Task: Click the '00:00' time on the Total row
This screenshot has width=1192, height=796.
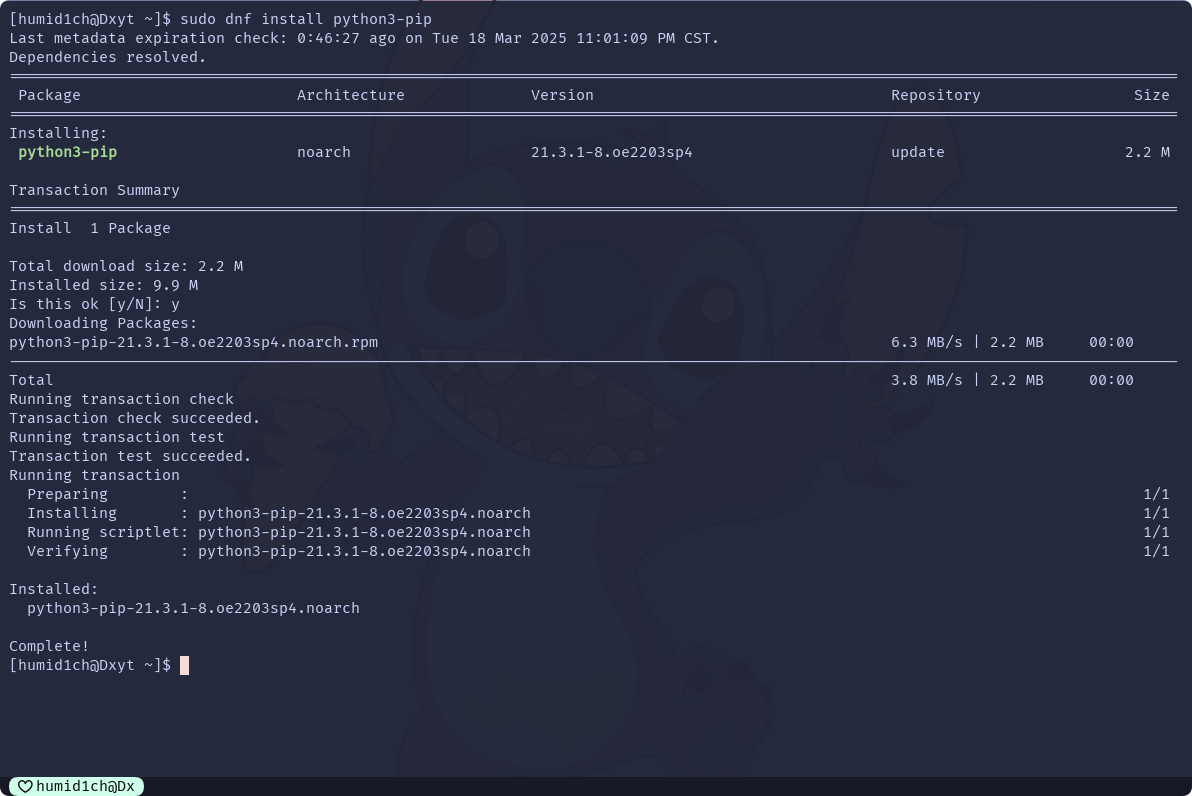Action: tap(1111, 380)
